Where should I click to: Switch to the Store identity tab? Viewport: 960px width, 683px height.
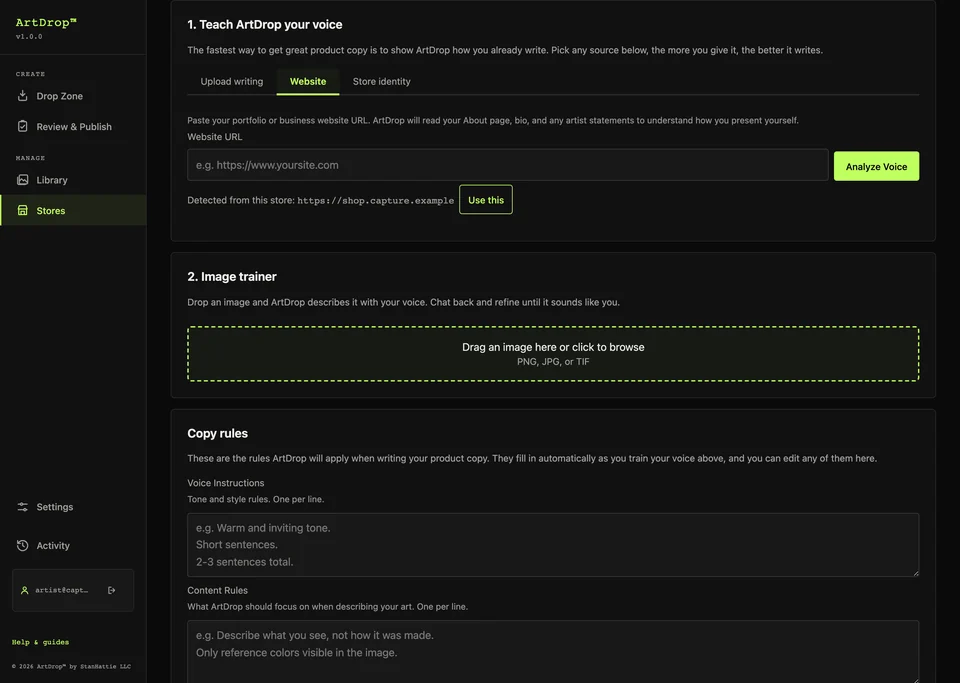381,81
